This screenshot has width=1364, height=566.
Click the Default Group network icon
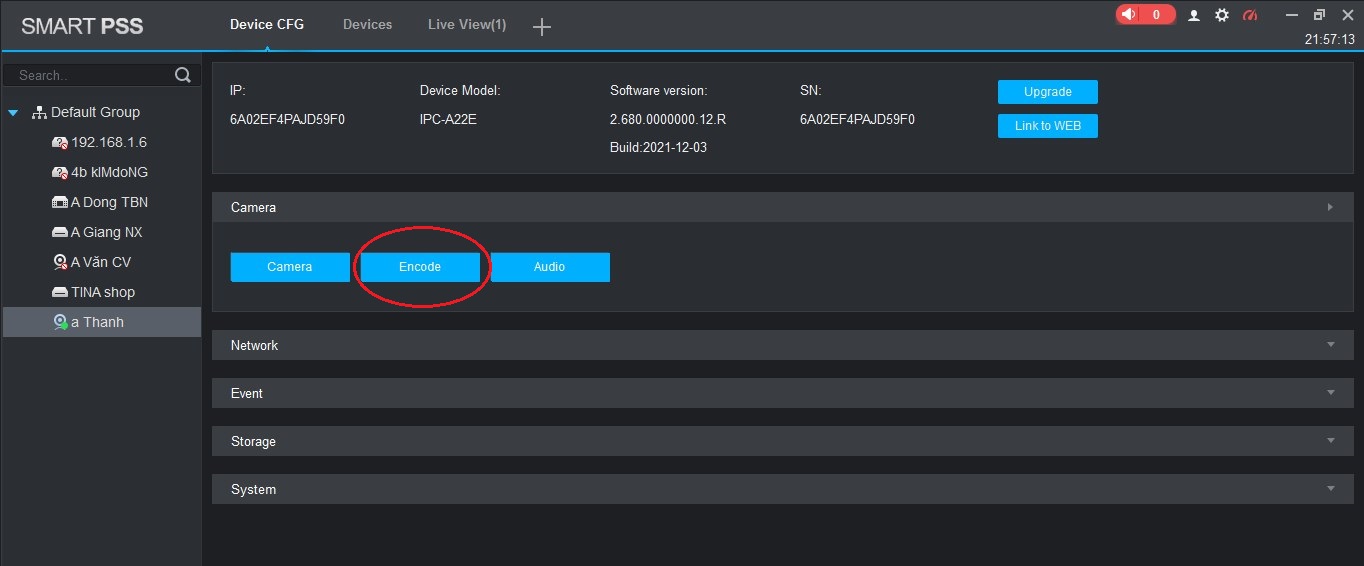[x=40, y=112]
